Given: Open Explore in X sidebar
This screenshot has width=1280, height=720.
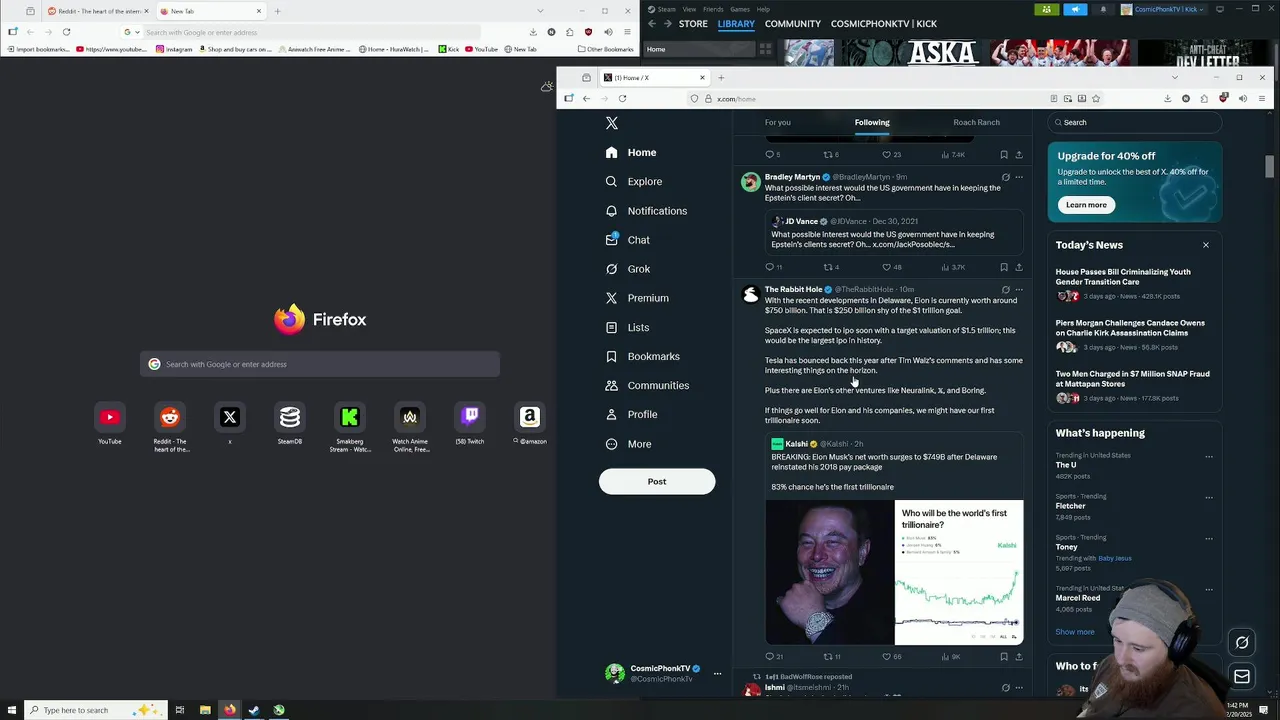Looking at the screenshot, I should click(634, 182).
